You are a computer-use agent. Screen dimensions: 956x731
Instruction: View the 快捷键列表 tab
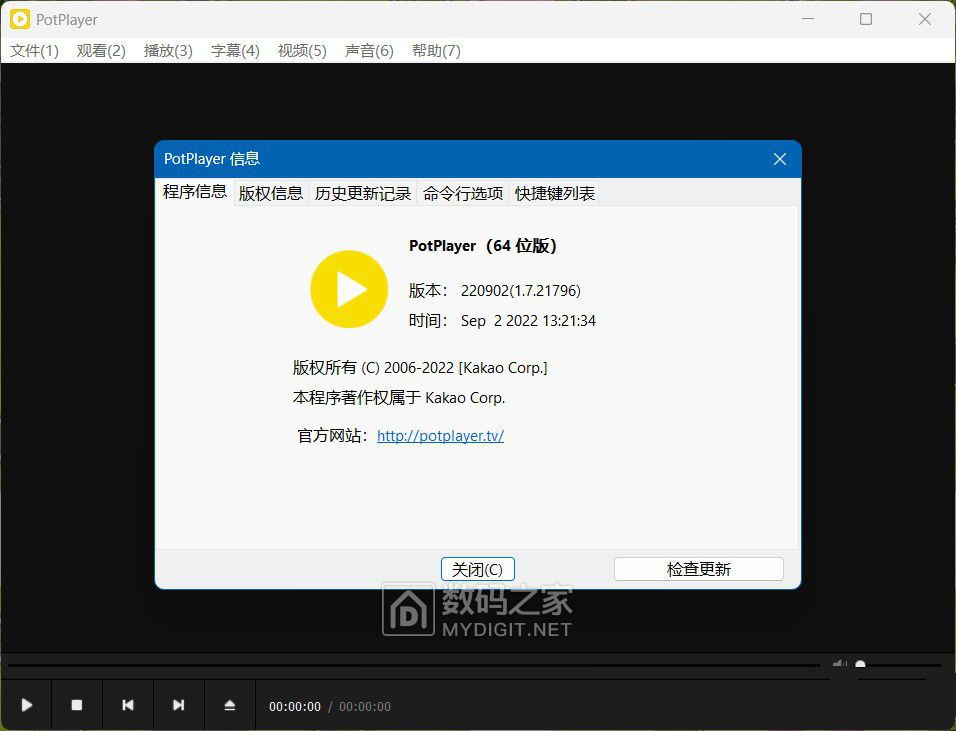(x=554, y=193)
